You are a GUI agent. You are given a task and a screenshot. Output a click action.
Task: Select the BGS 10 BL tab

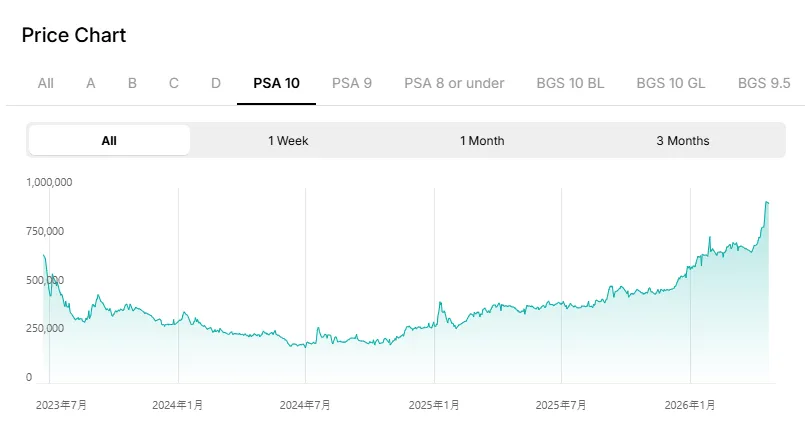pyautogui.click(x=570, y=83)
